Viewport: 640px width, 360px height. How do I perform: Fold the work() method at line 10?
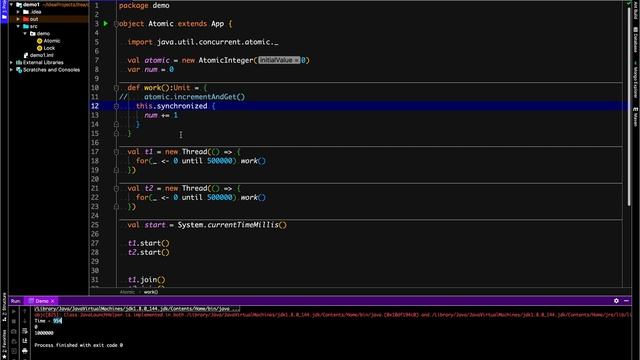tap(116, 88)
